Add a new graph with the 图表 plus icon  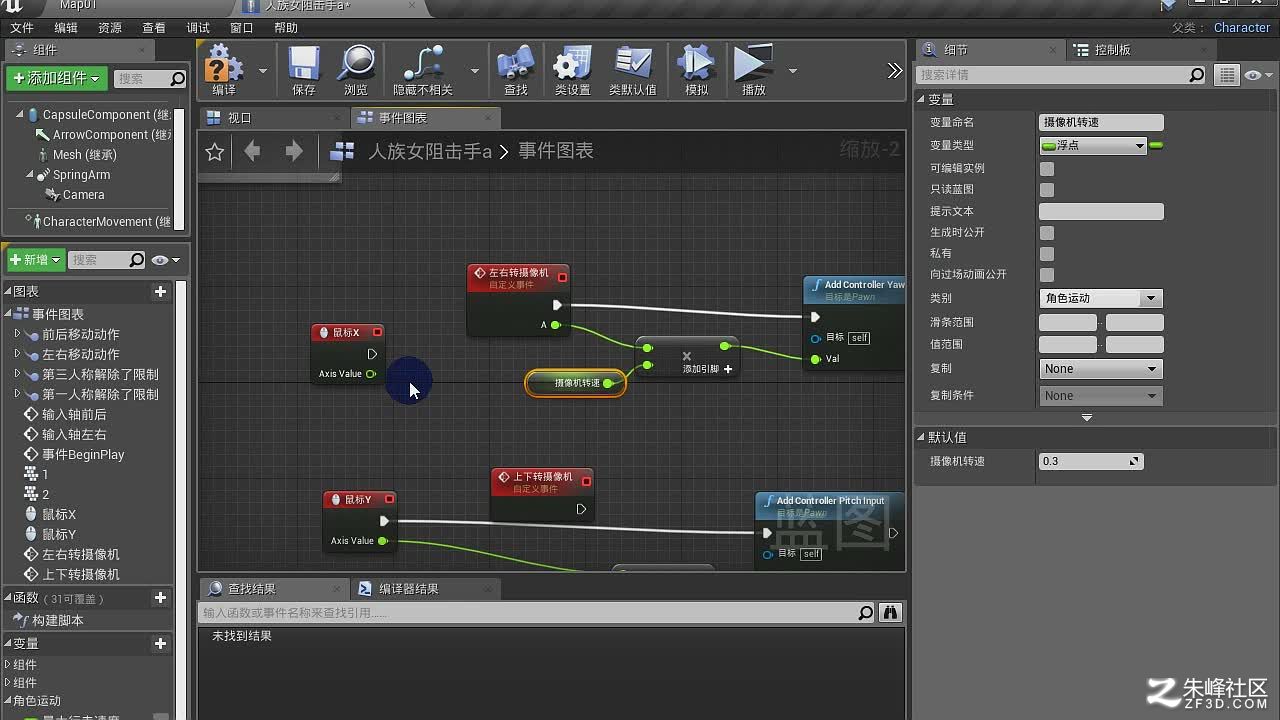point(160,291)
